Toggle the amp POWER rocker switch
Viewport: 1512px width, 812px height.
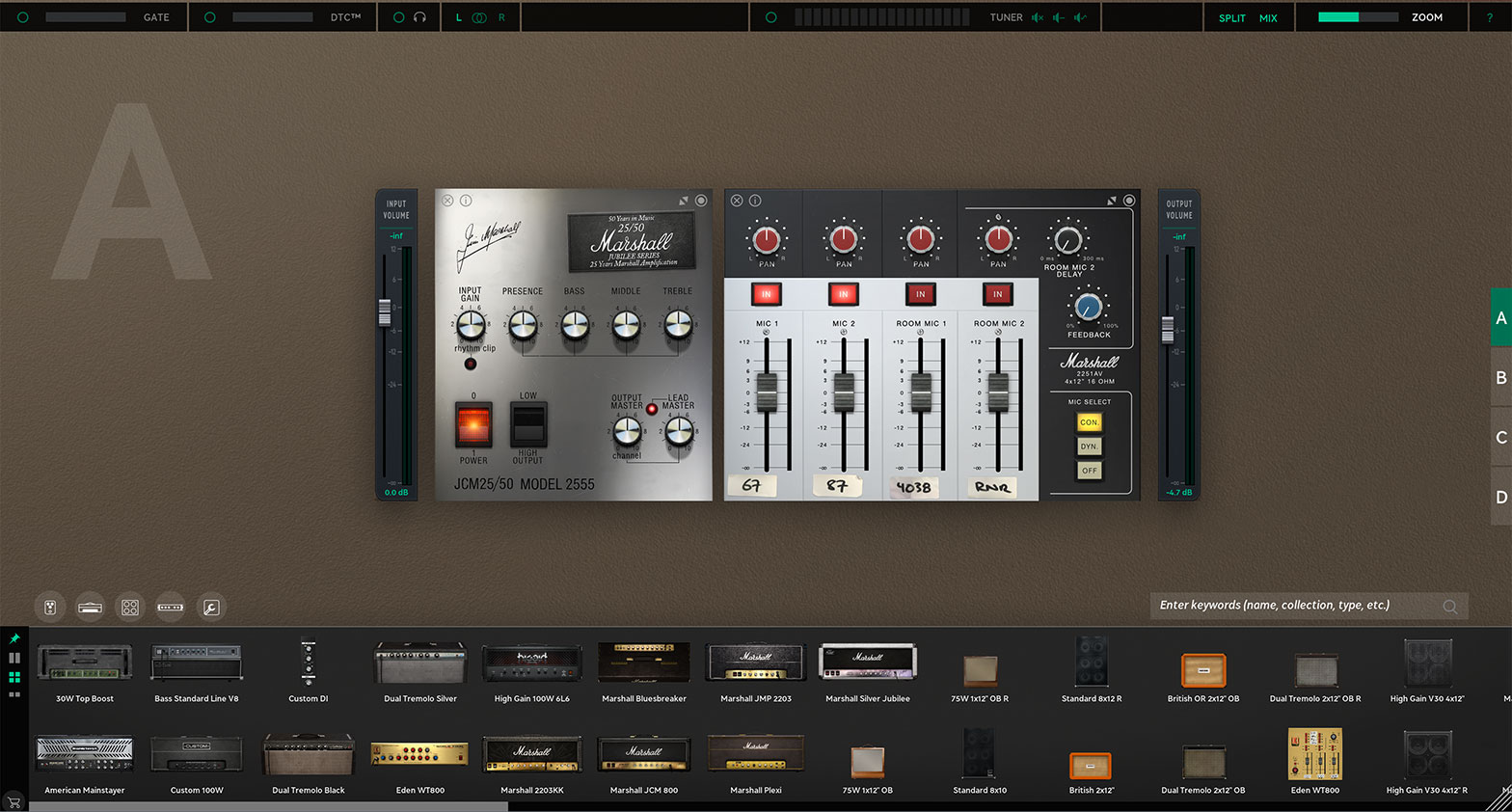tap(473, 424)
